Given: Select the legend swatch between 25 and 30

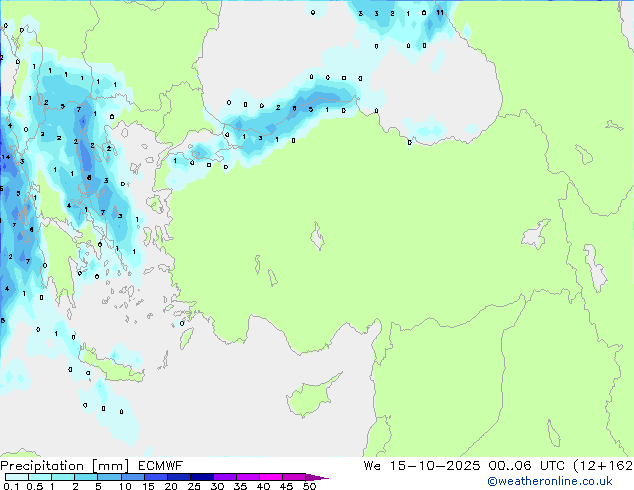Looking at the screenshot, I should [x=202, y=477].
